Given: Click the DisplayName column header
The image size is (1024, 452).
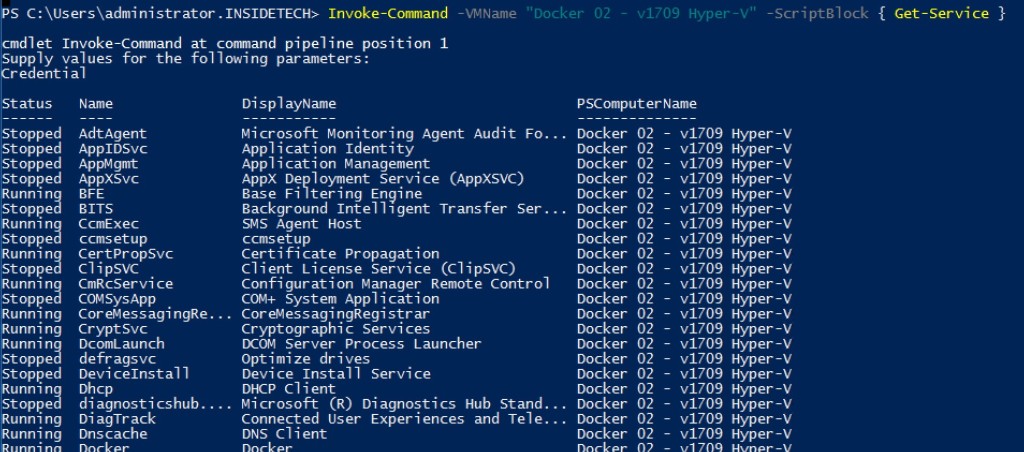Looking at the screenshot, I should pos(289,104).
